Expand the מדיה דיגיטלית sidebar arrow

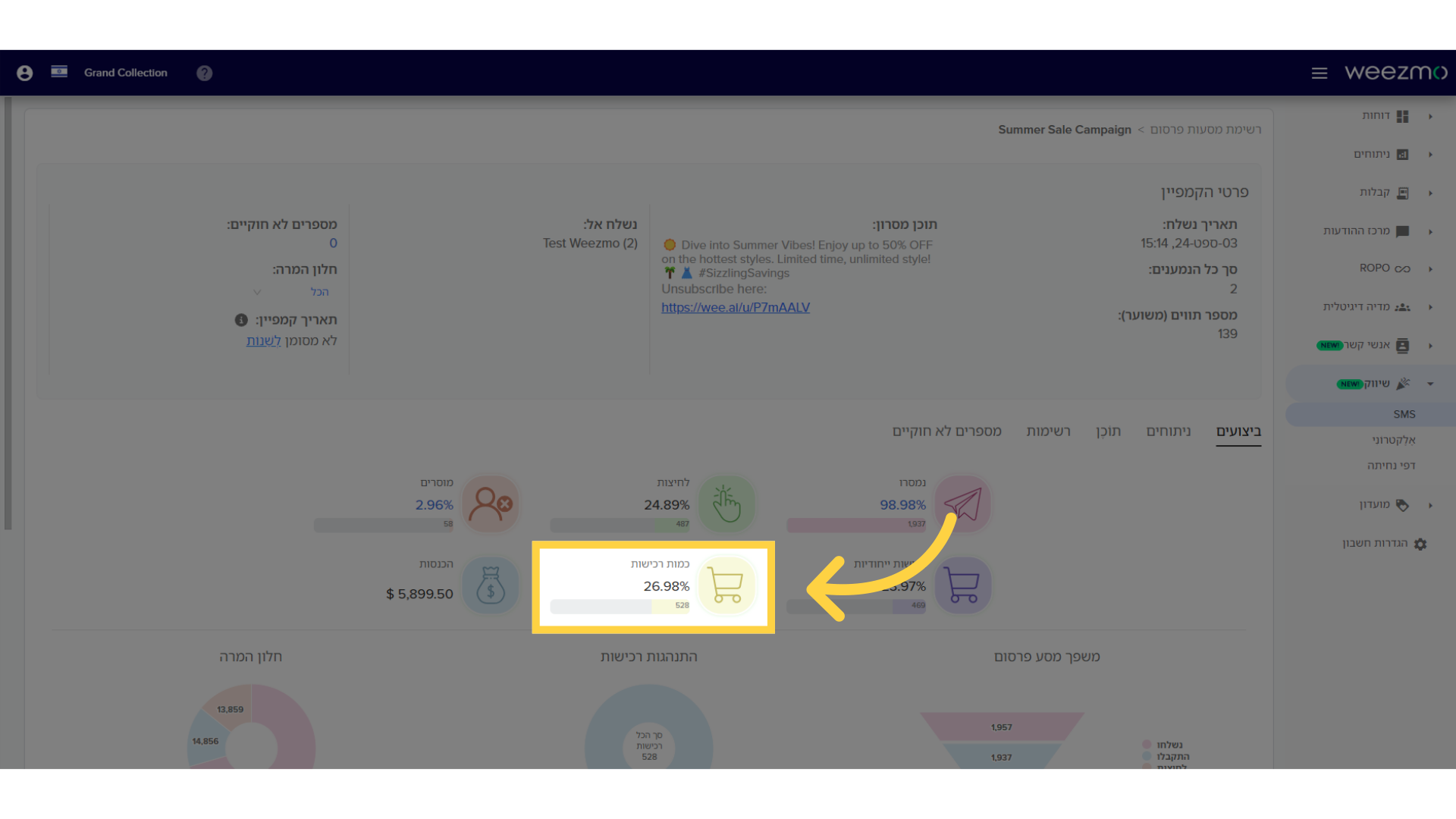pyautogui.click(x=1430, y=307)
